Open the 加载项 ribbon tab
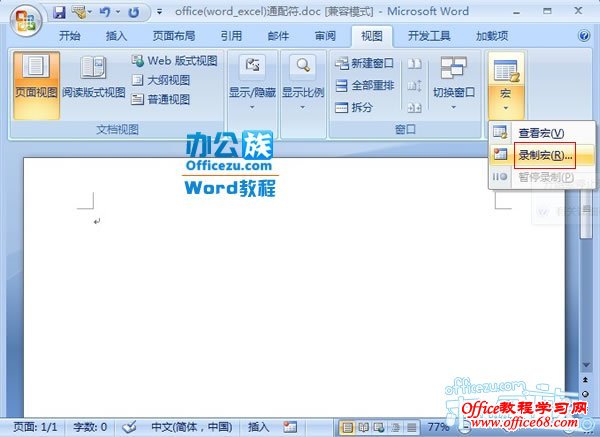Viewport: 600px width, 437px height. (492, 36)
